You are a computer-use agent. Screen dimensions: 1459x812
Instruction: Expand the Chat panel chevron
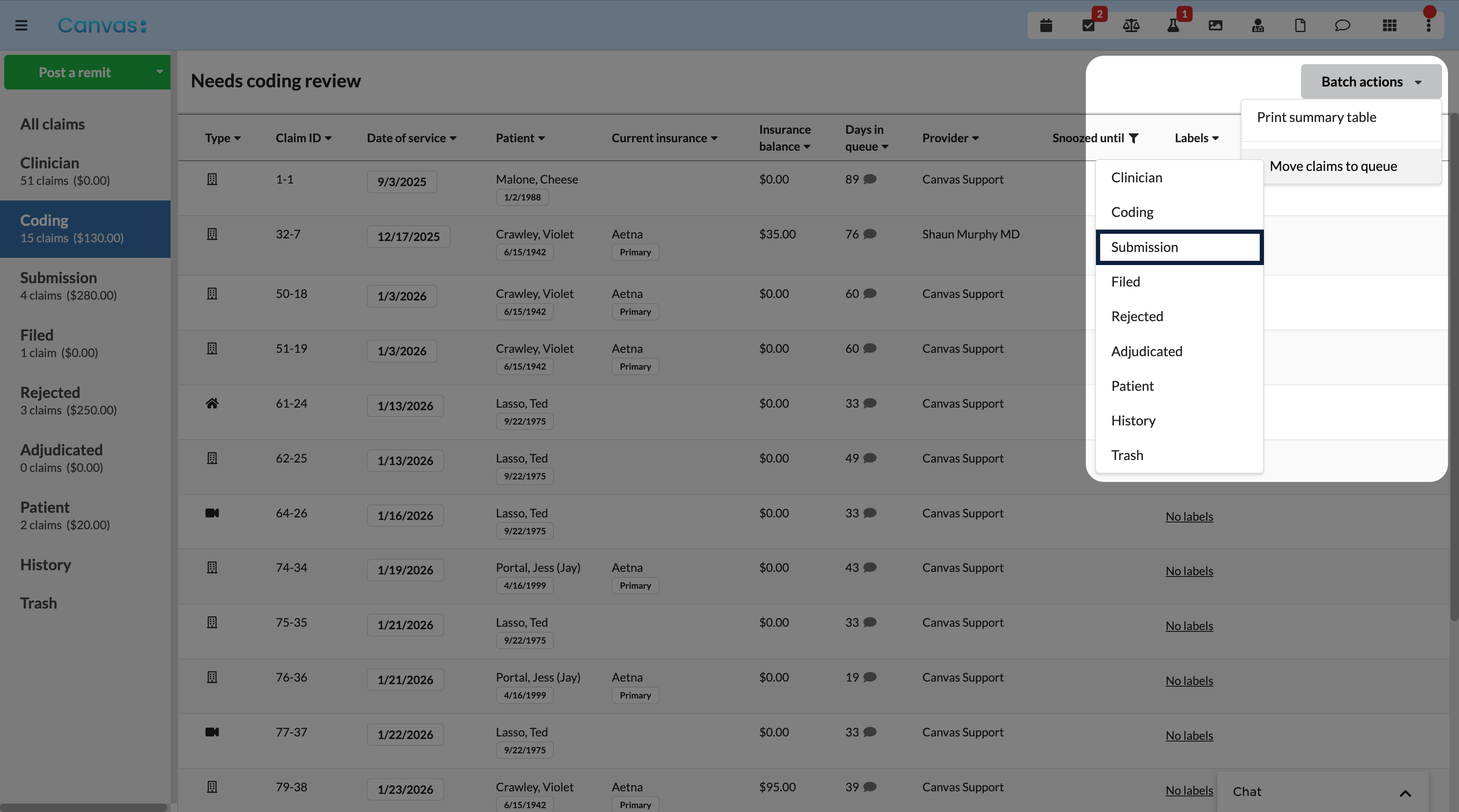[1405, 793]
